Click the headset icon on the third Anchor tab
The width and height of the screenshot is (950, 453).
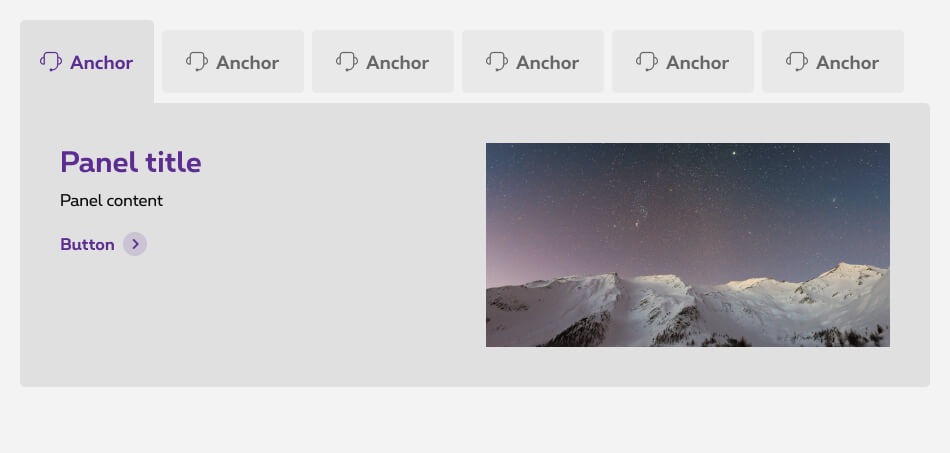click(347, 62)
